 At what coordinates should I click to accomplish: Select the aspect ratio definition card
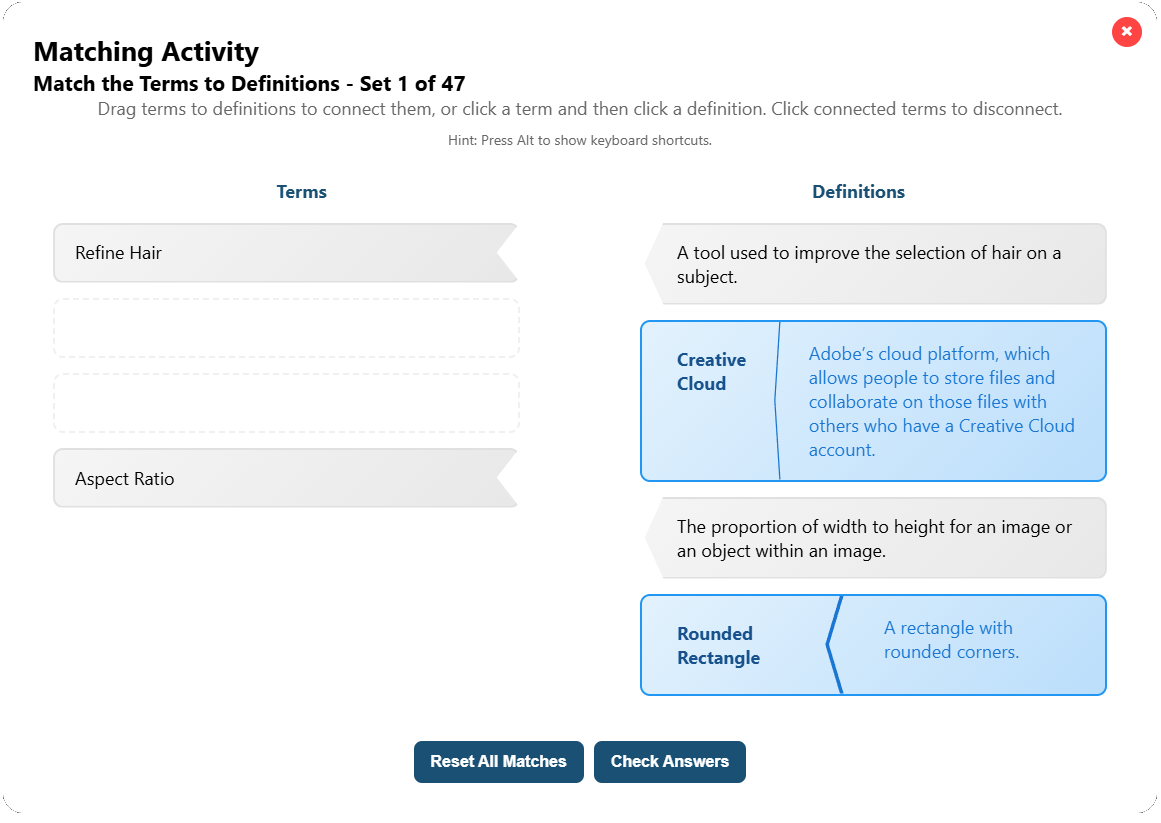[x=878, y=537]
